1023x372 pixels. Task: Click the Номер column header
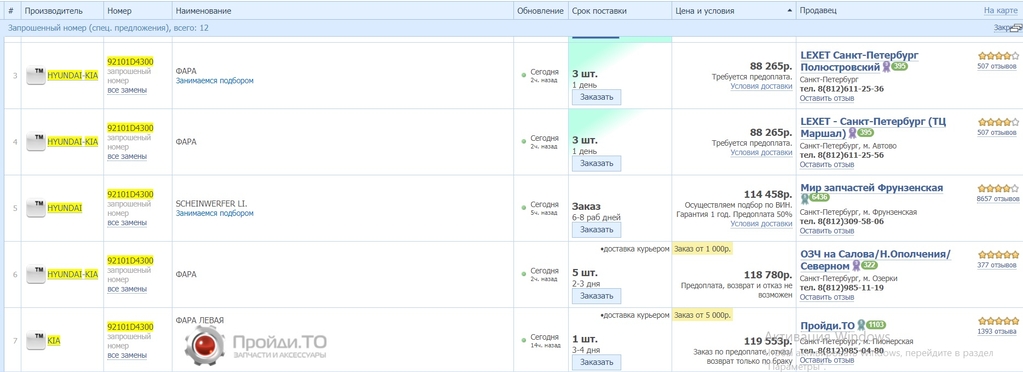(x=119, y=11)
